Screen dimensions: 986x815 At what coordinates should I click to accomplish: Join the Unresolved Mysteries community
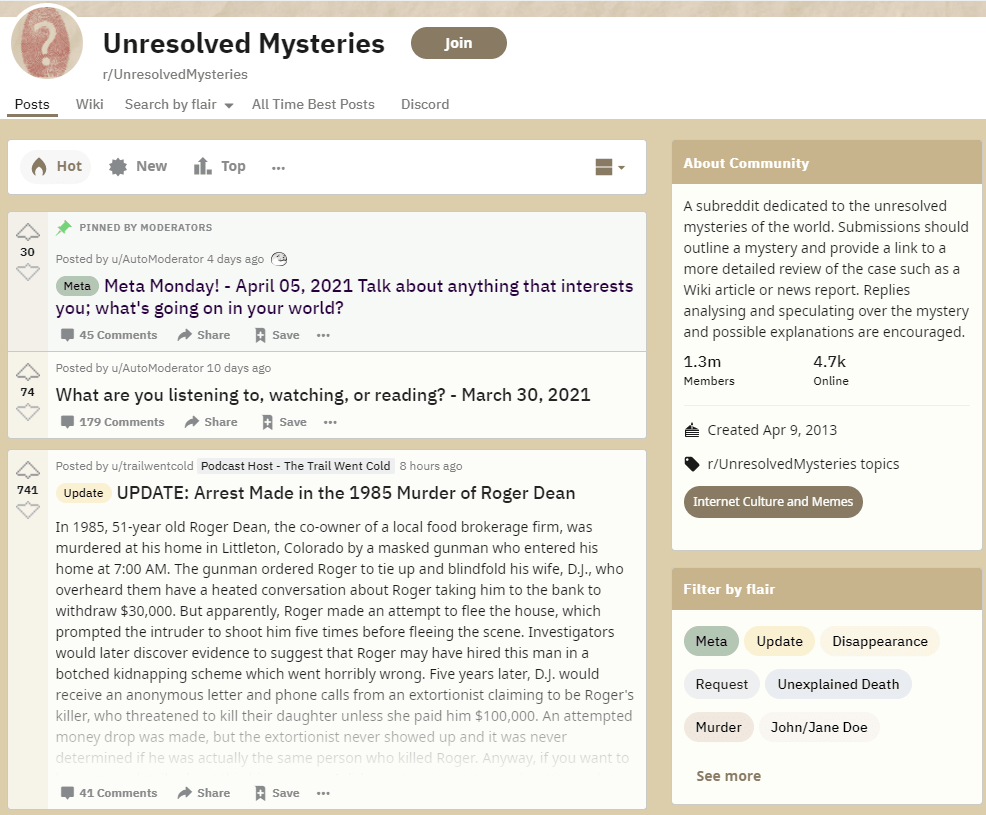pyautogui.click(x=458, y=43)
